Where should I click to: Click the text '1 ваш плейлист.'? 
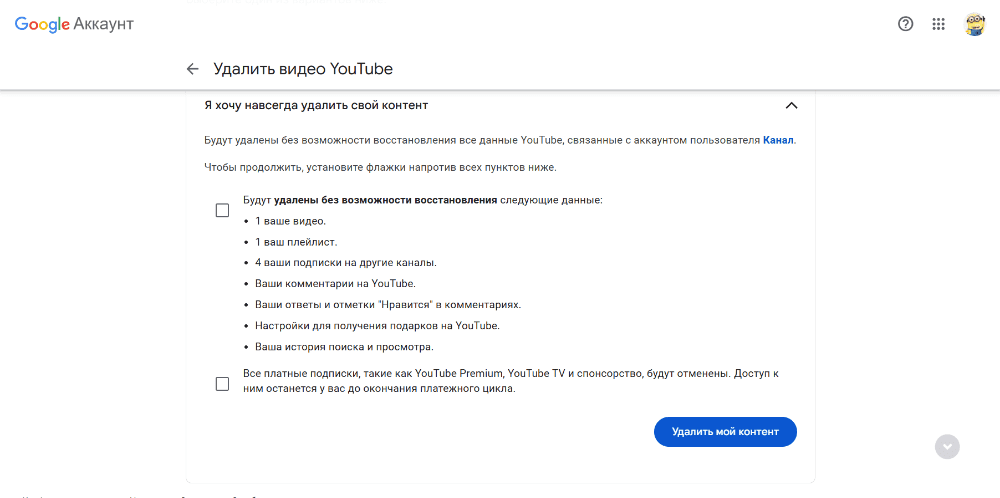click(x=296, y=242)
